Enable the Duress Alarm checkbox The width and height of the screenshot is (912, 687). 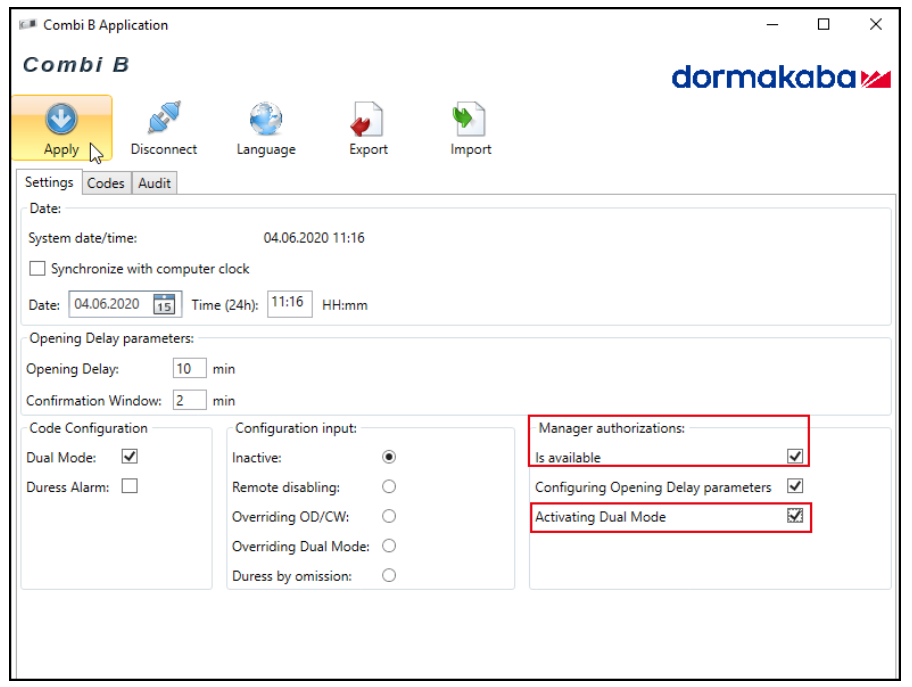pos(129,487)
